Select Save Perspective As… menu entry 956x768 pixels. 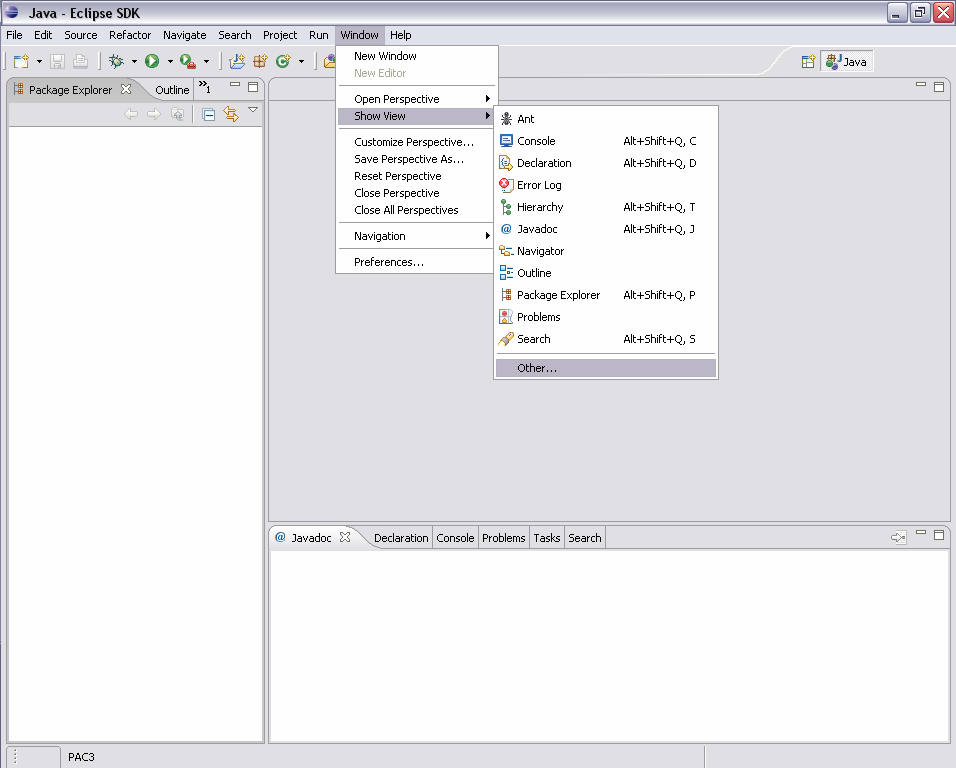[x=416, y=159]
